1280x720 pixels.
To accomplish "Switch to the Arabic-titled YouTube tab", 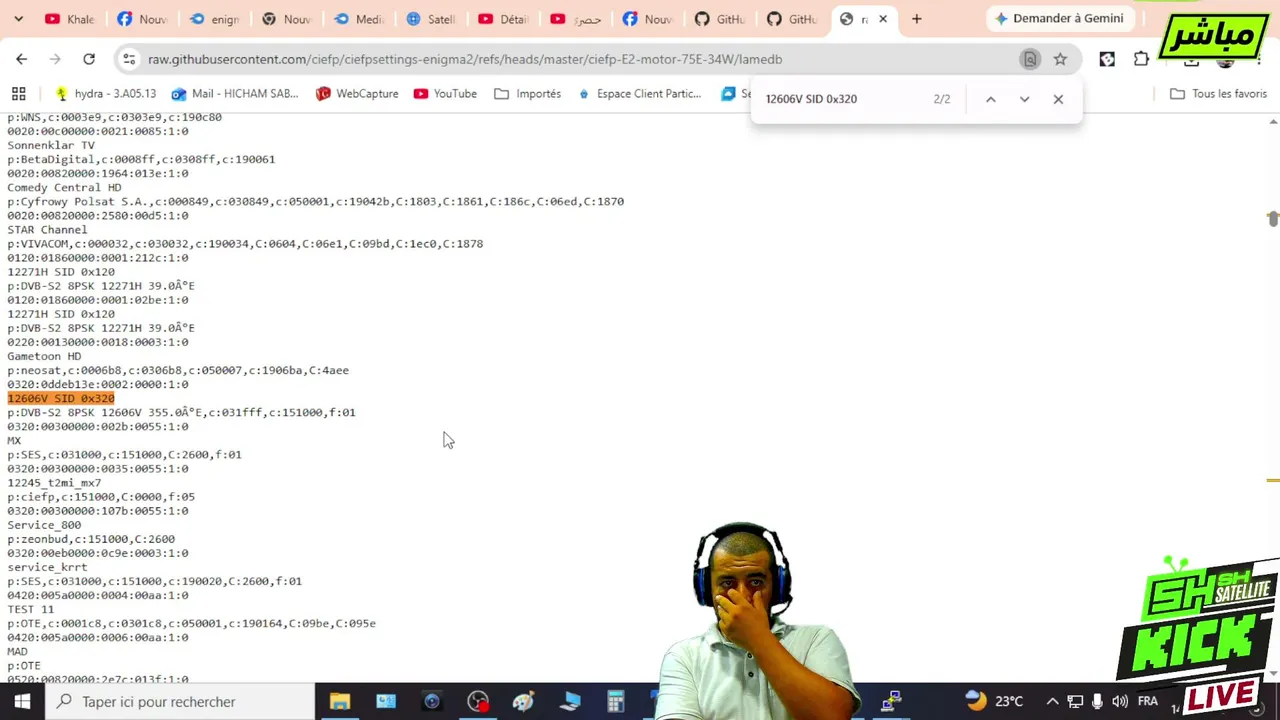I will coord(574,19).
